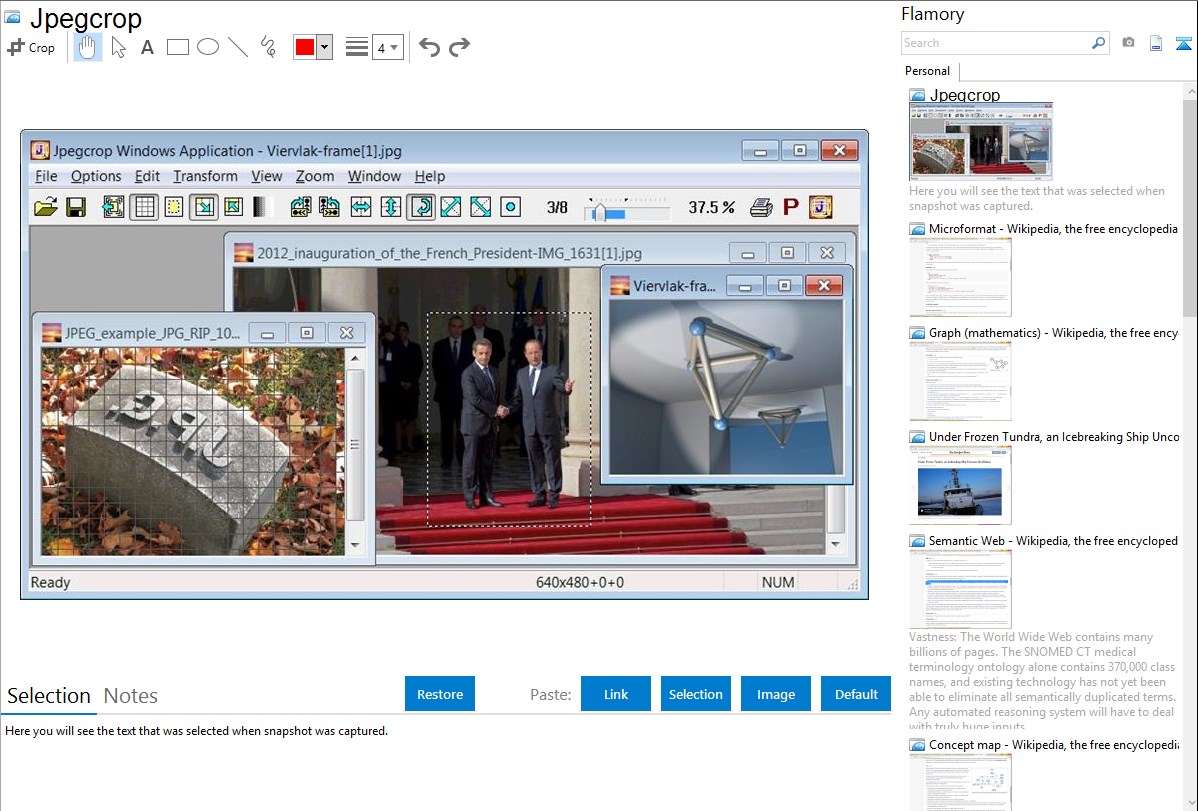Click the red color swatch
Viewport: 1198px width, 811px height.
point(305,47)
